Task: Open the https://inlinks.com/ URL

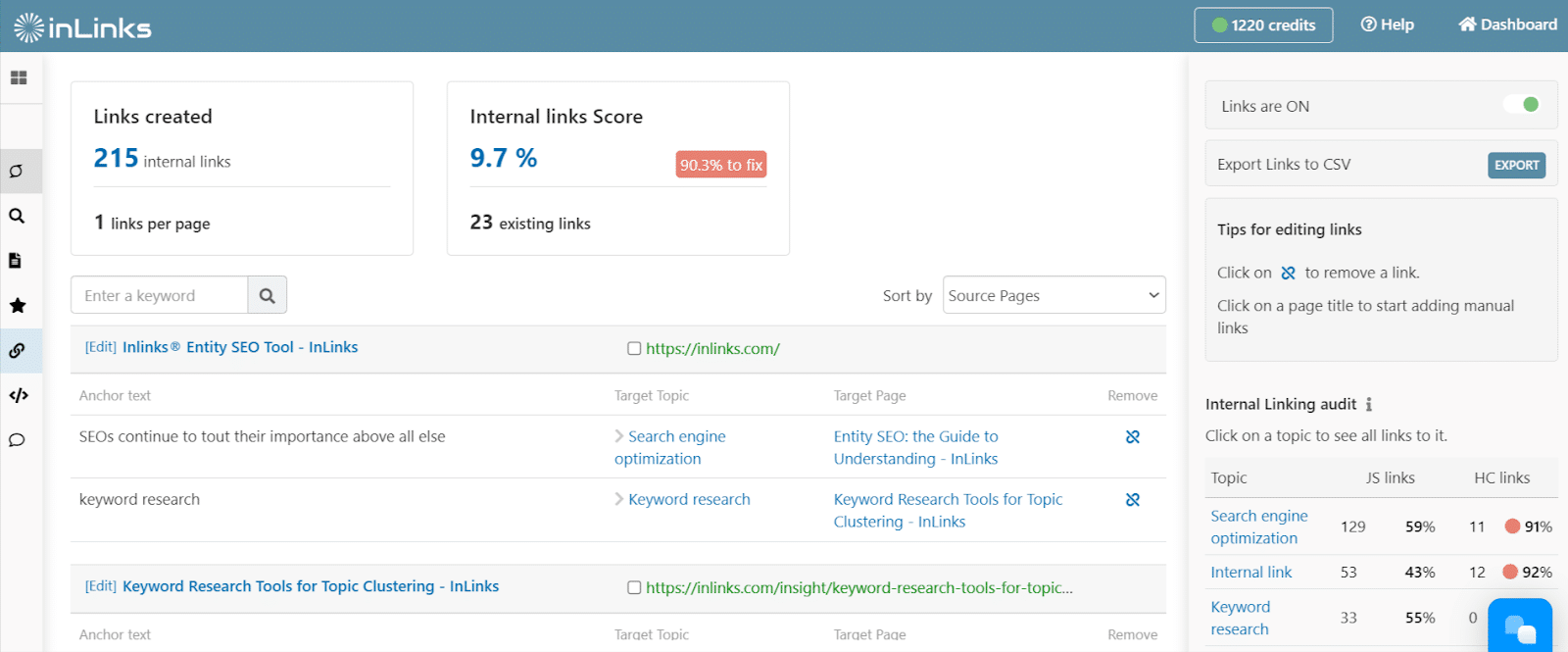Action: [x=712, y=348]
